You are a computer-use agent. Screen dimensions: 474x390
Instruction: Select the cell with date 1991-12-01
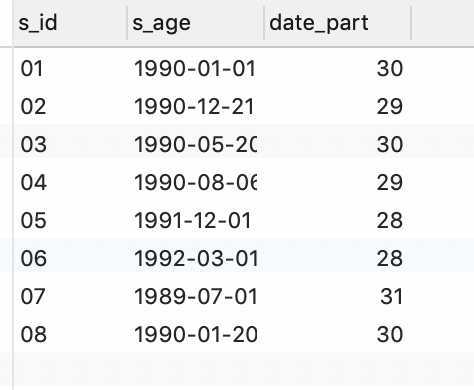point(195,221)
